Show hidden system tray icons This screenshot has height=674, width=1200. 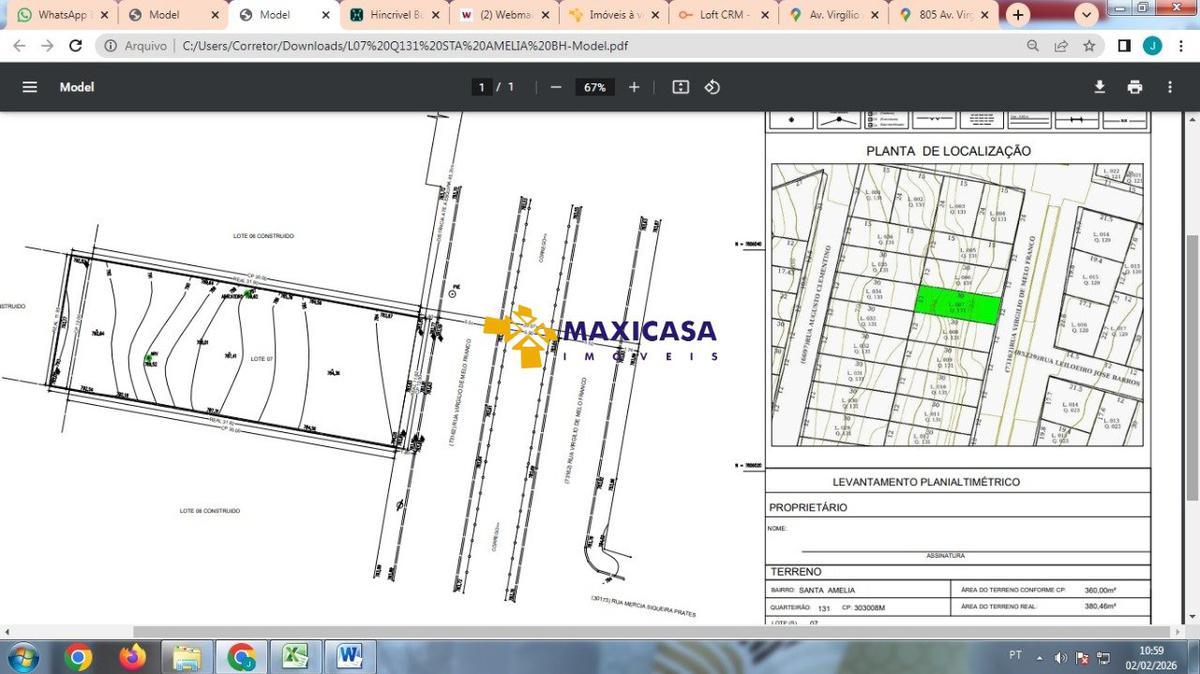[1039, 657]
